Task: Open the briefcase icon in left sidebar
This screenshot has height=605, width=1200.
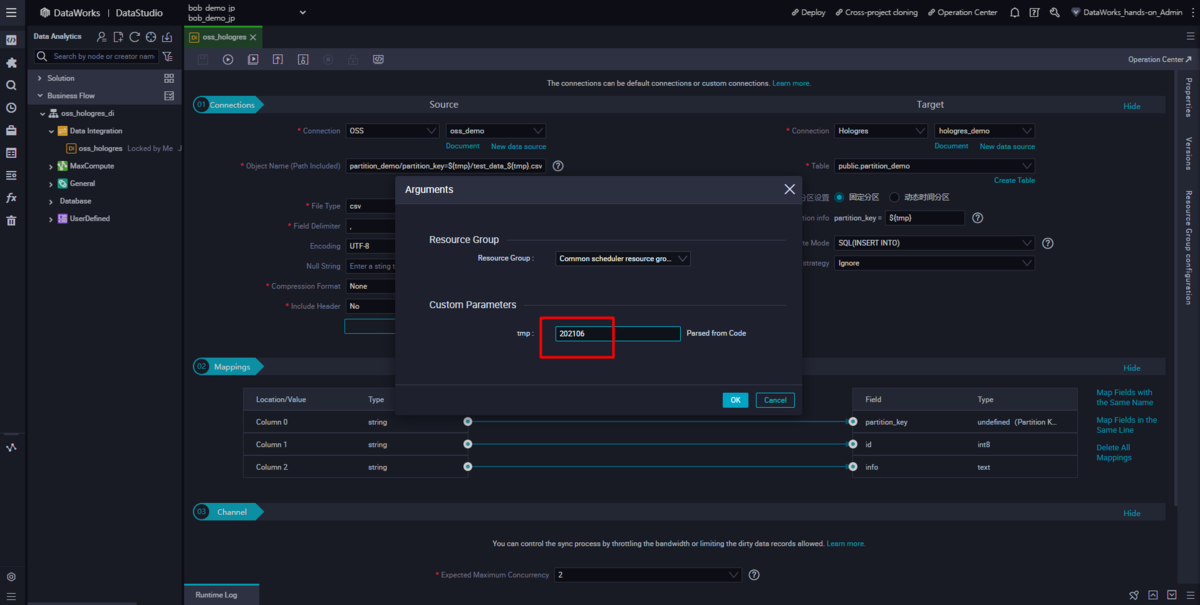Action: [11, 131]
